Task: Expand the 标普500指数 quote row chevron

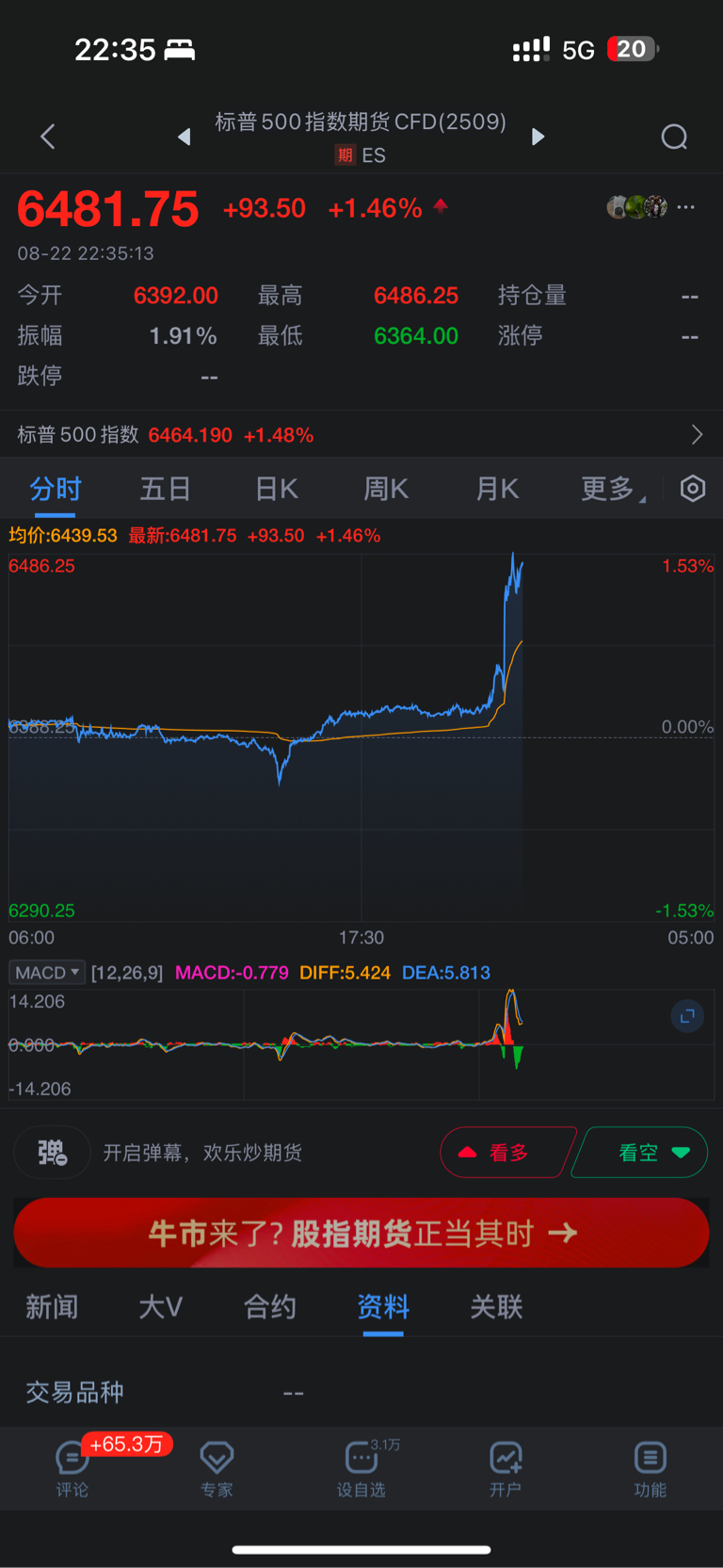Action: (x=697, y=434)
